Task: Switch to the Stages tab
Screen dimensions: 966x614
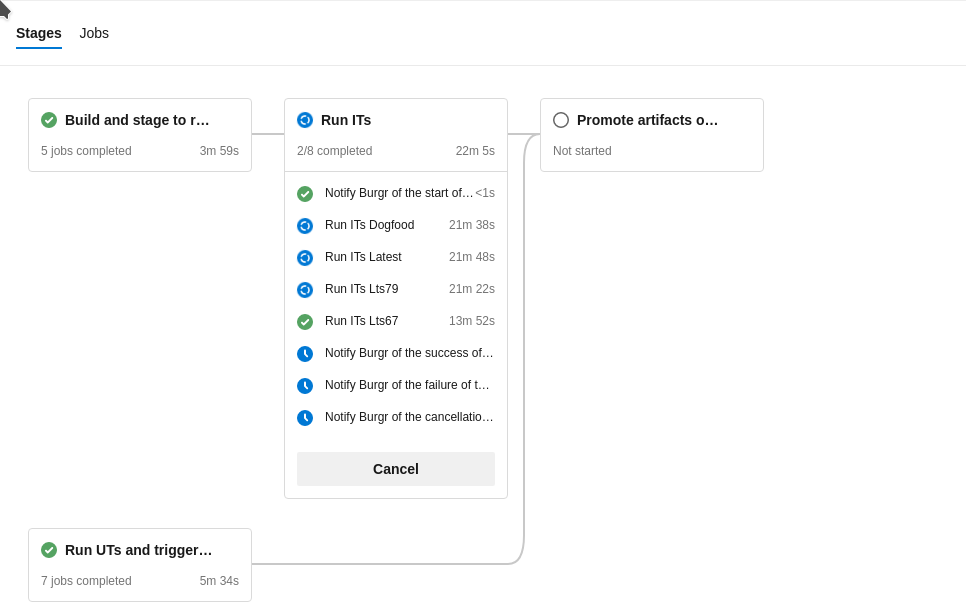Action: point(38,33)
